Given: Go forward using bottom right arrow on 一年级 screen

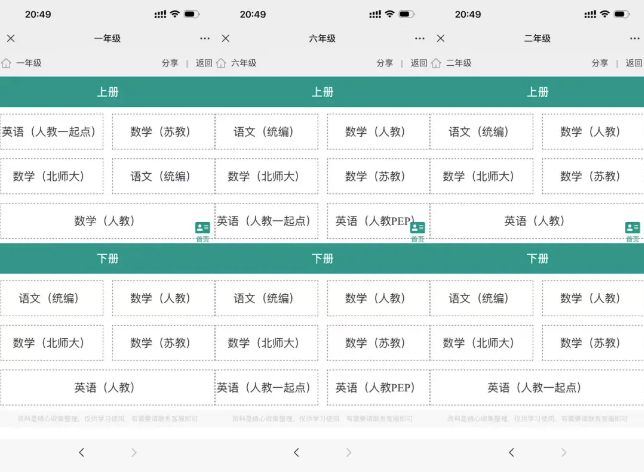Looking at the screenshot, I should click(x=134, y=452).
